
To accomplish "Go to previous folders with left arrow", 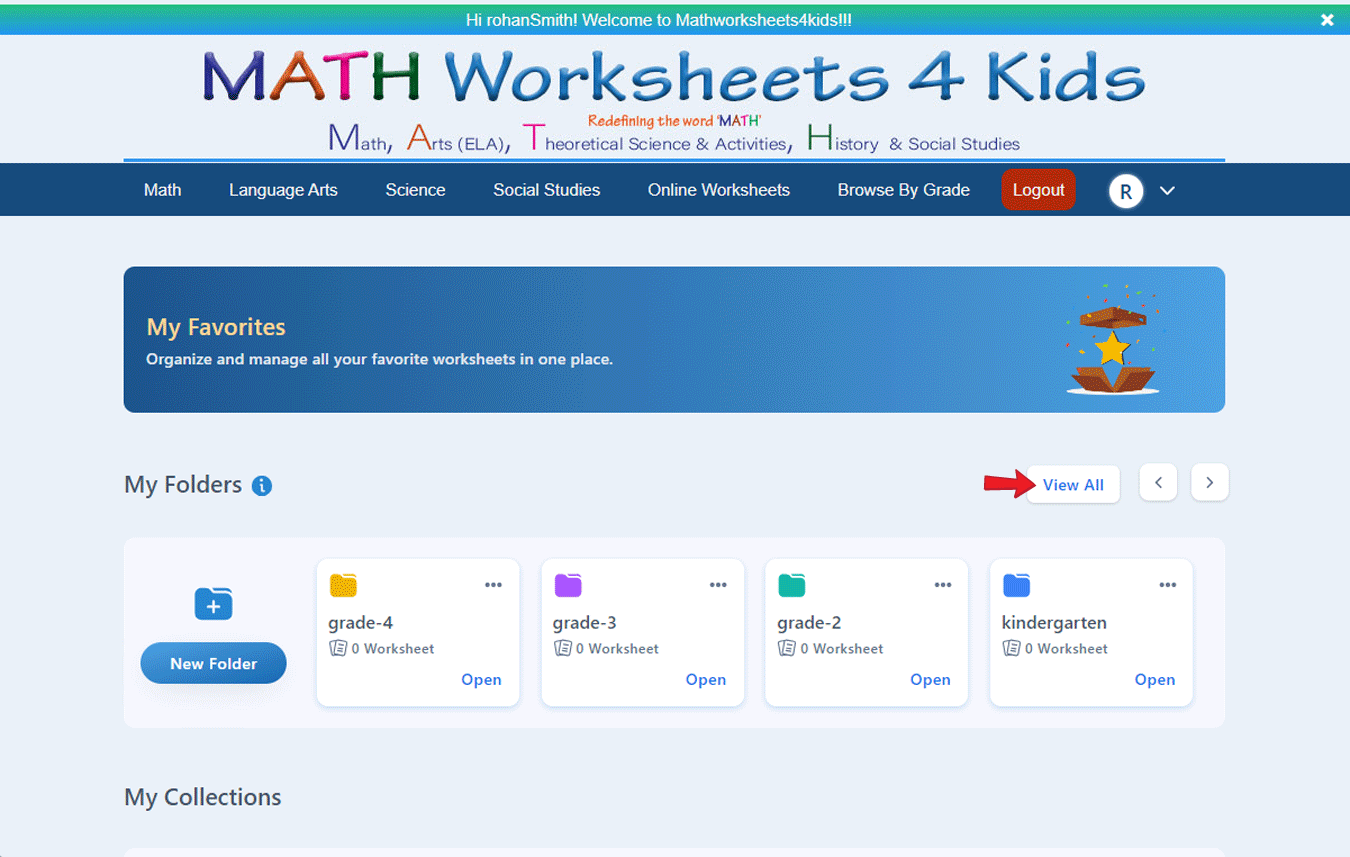I will pyautogui.click(x=1158, y=482).
